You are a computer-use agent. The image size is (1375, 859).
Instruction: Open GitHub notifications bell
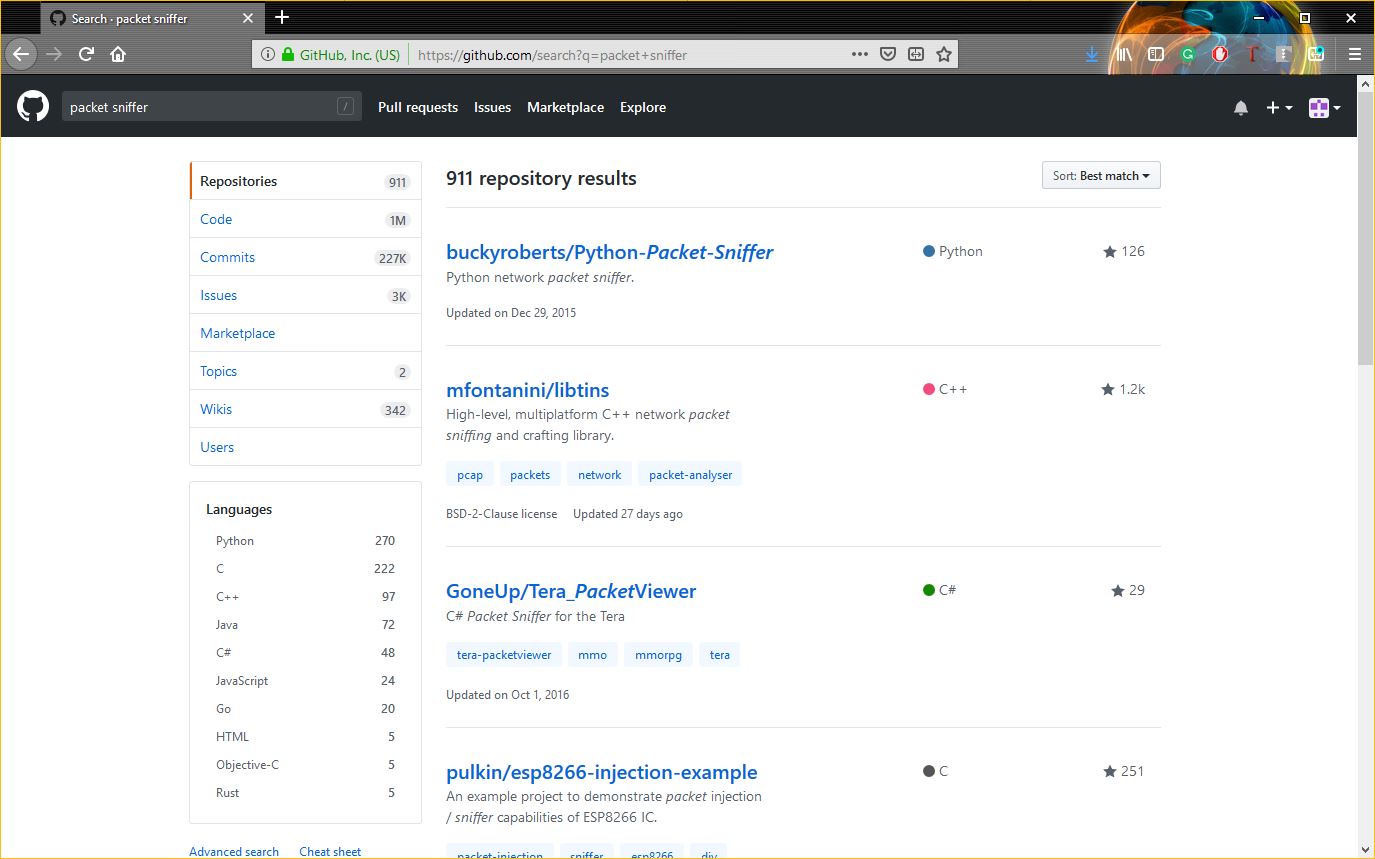click(x=1241, y=107)
